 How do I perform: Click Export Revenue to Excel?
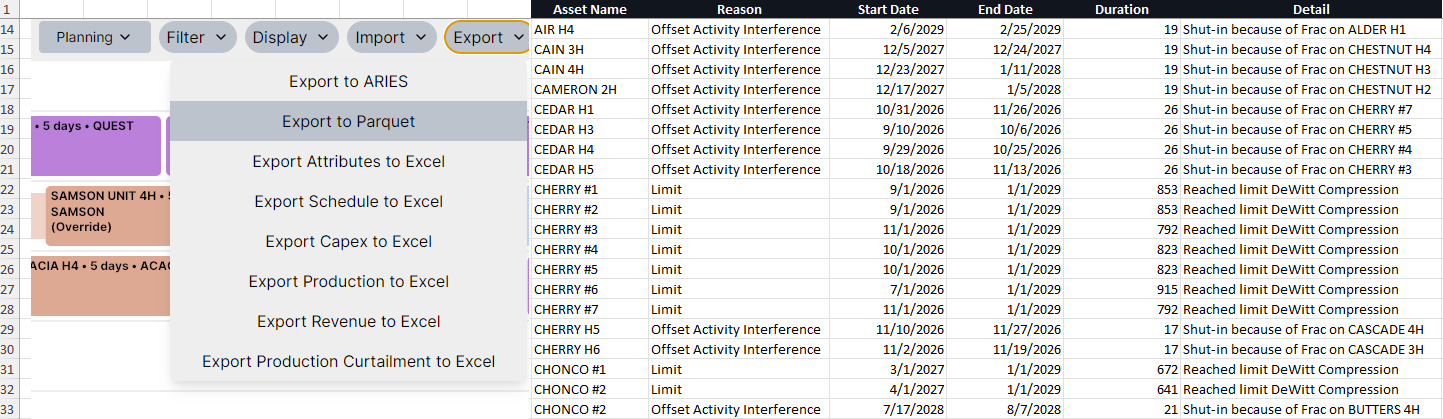(348, 321)
